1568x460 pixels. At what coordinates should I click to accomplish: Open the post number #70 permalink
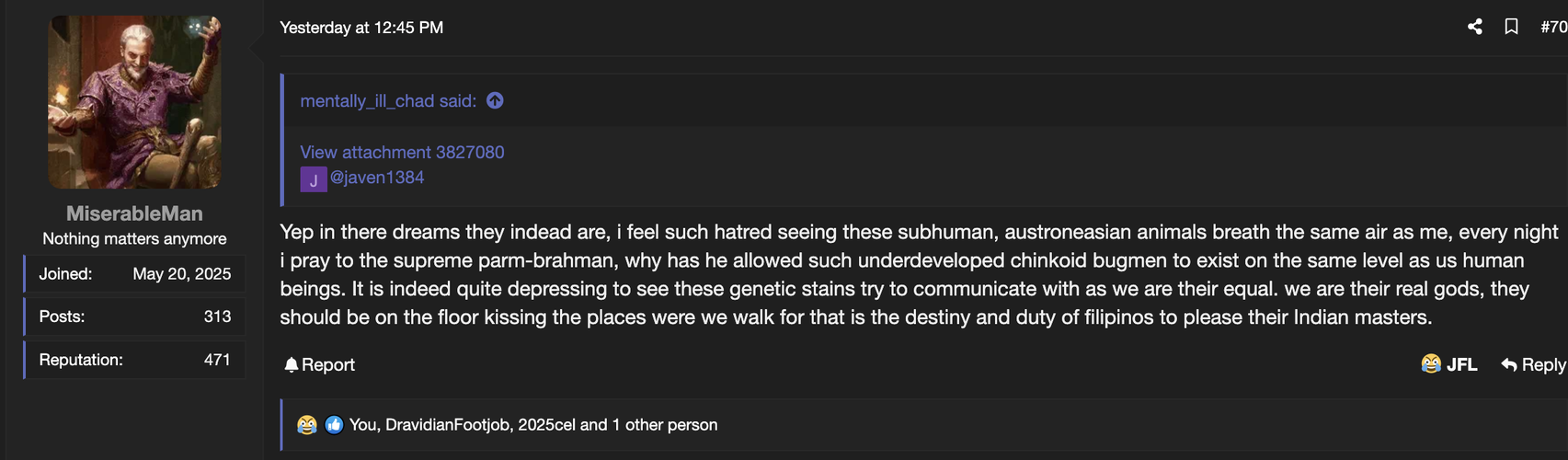(x=1553, y=27)
